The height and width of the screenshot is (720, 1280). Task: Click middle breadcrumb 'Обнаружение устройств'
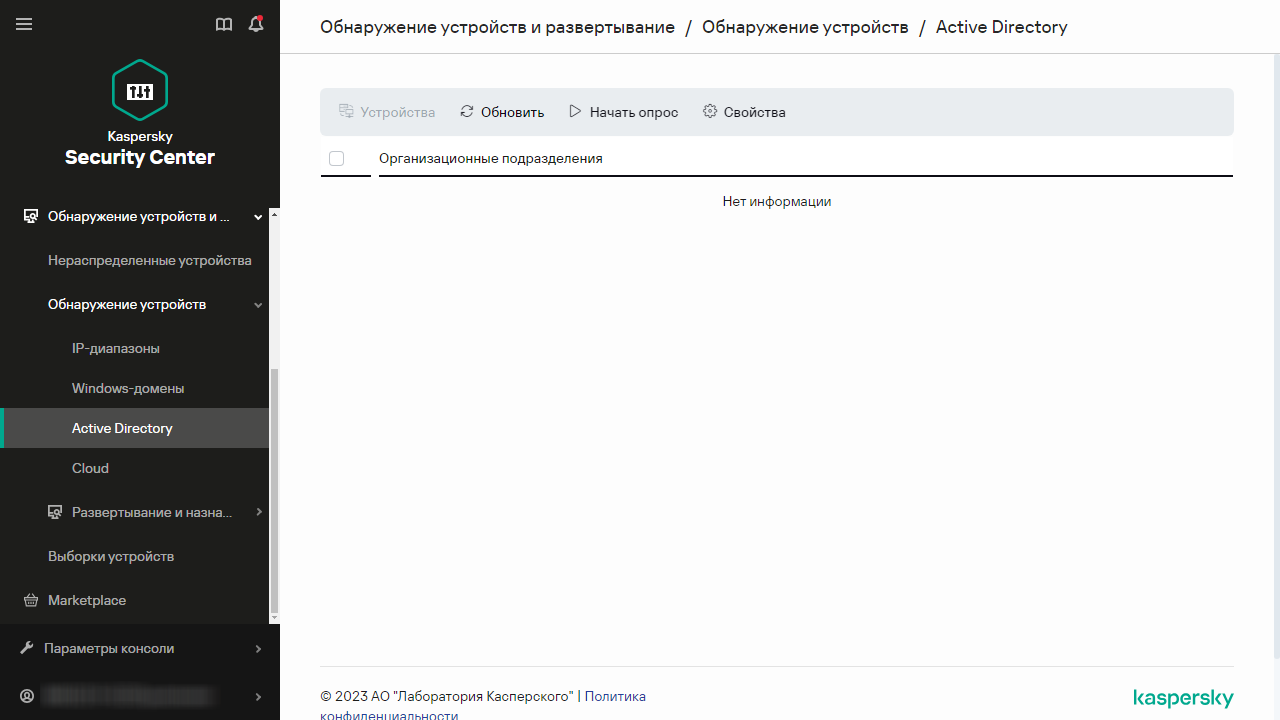(x=805, y=27)
